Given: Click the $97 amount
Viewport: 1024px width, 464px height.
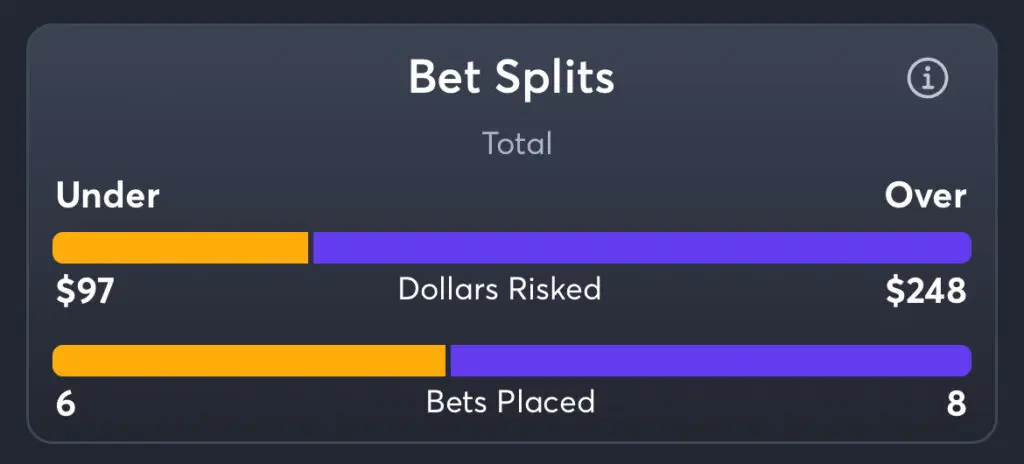Looking at the screenshot, I should click(85, 291).
